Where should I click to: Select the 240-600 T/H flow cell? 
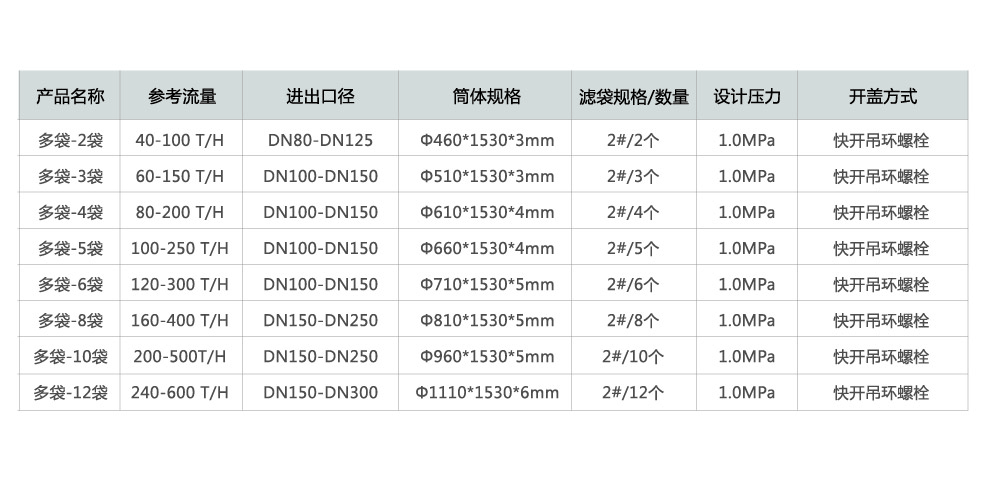click(x=181, y=393)
